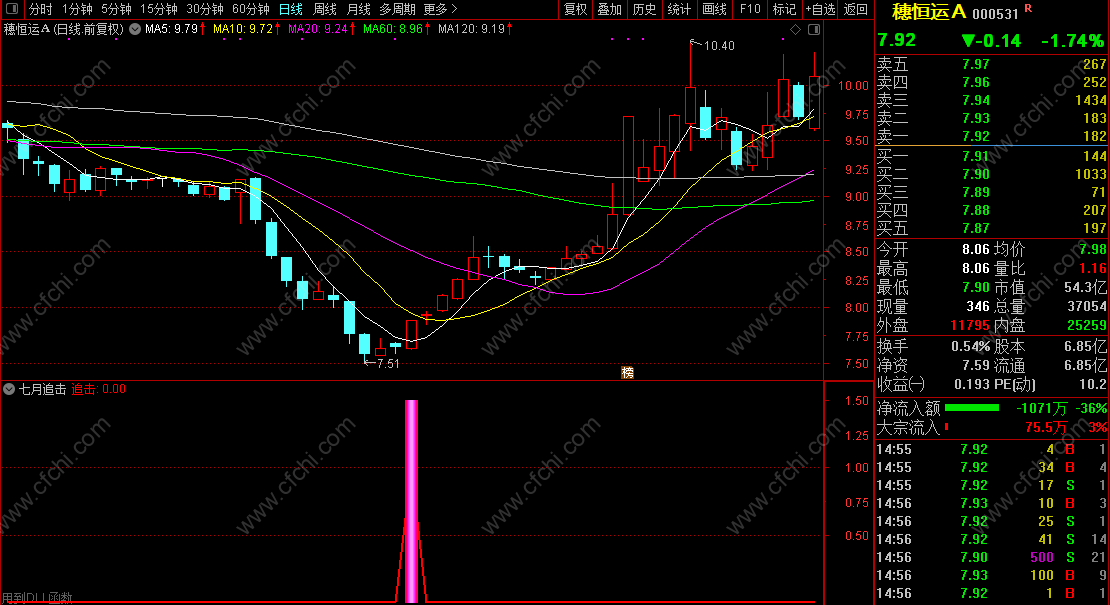Open 复权 adjustment options
Image resolution: width=1110 pixels, height=605 pixels.
576,9
